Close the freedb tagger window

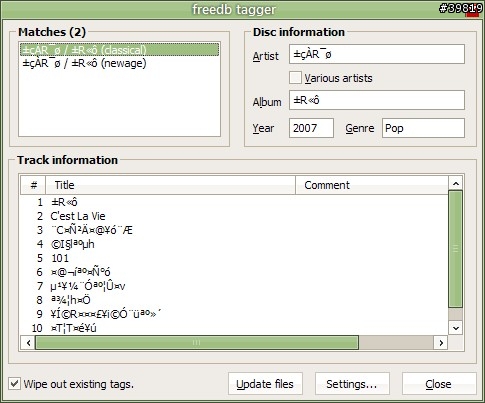pos(472,10)
